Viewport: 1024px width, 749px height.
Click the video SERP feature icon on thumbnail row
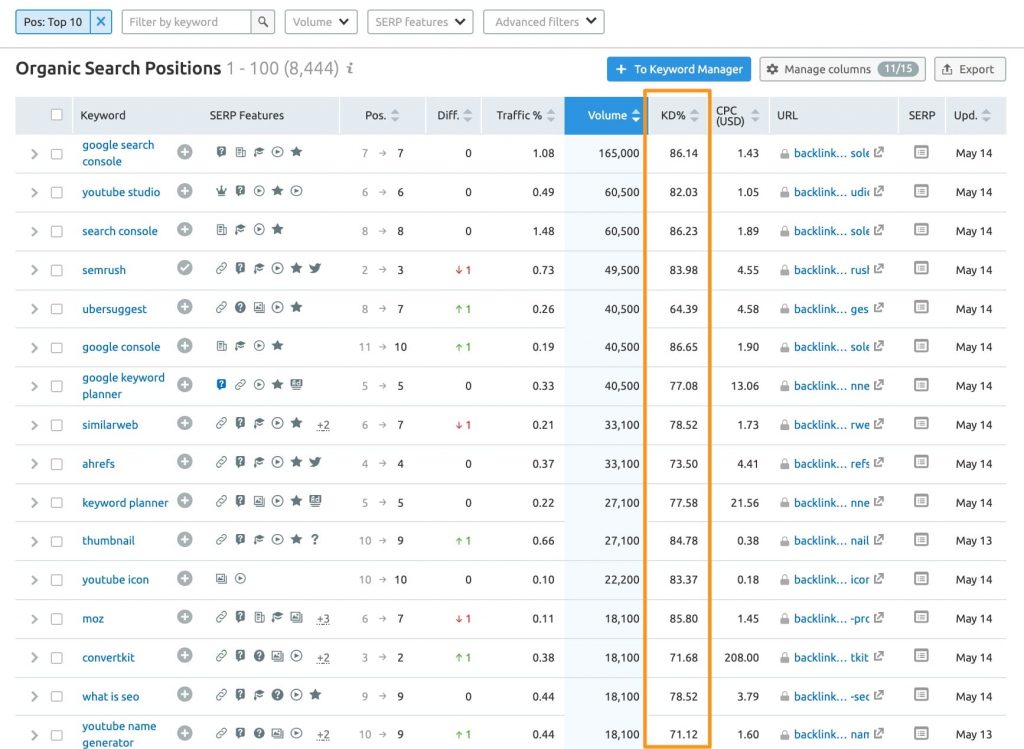tap(277, 540)
